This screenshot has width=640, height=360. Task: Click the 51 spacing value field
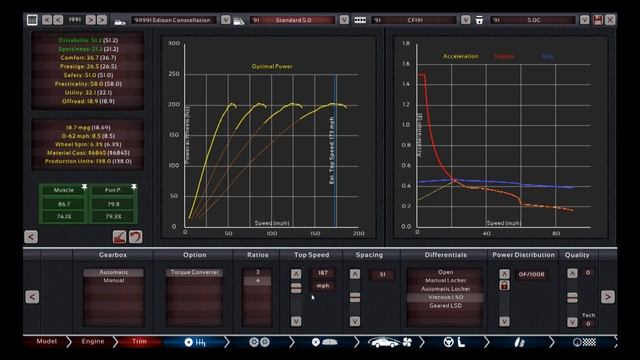click(x=382, y=275)
